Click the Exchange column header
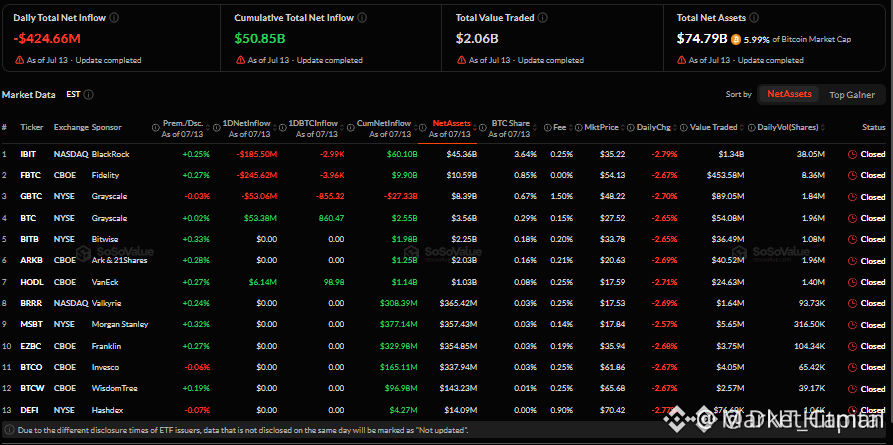 point(71,128)
